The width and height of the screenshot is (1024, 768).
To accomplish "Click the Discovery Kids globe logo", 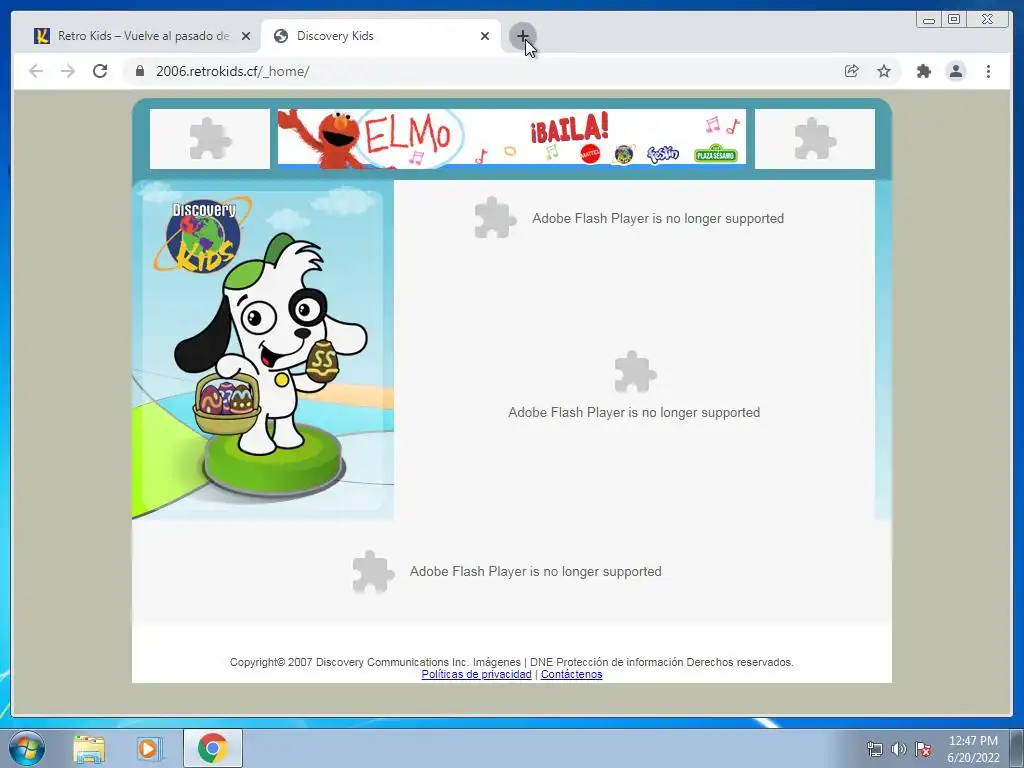I will 203,234.
